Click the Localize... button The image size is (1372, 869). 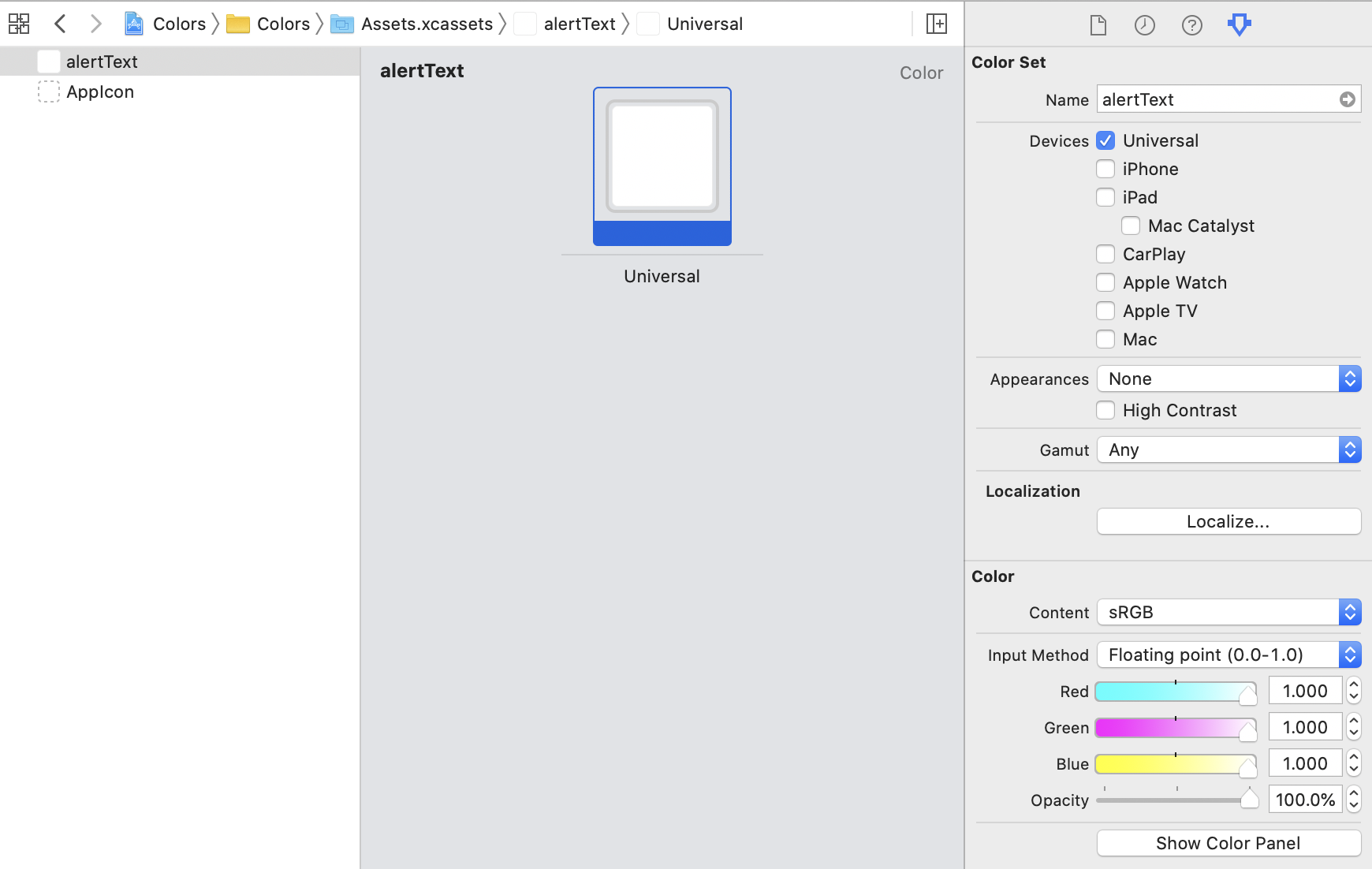pyautogui.click(x=1228, y=521)
